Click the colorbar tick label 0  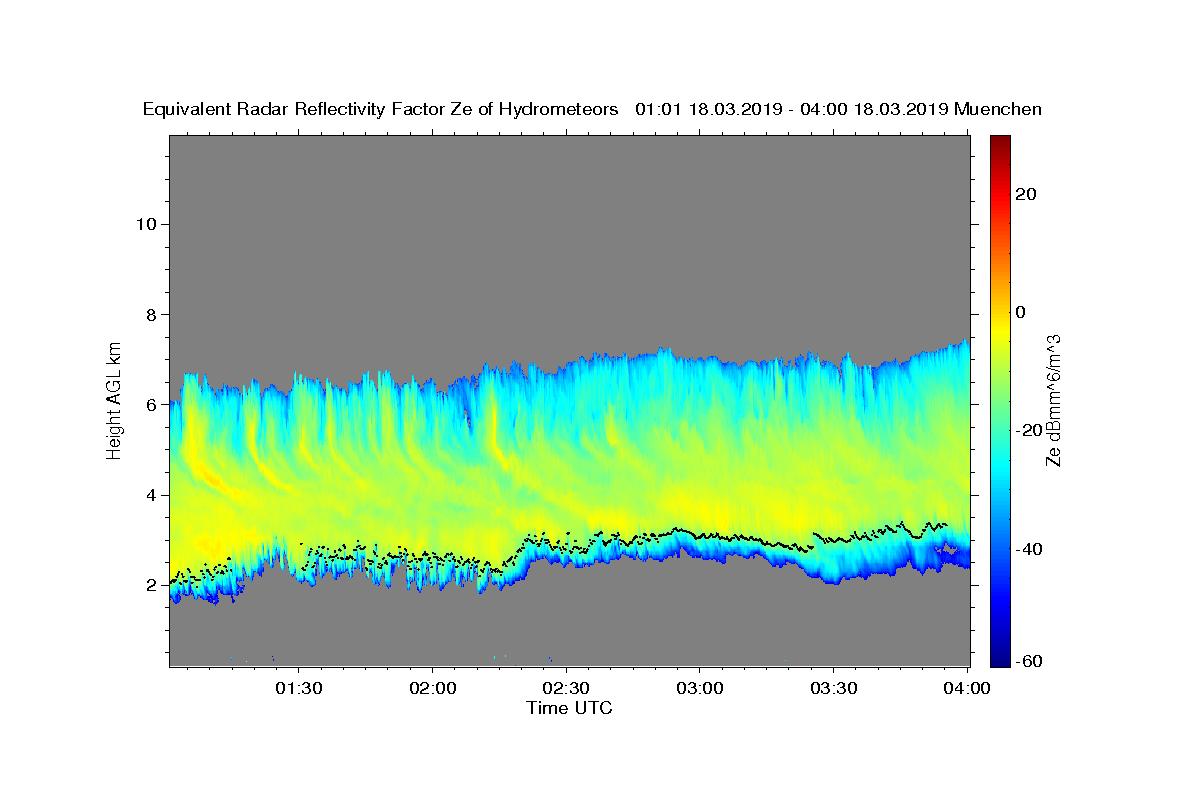[x=1022, y=312]
